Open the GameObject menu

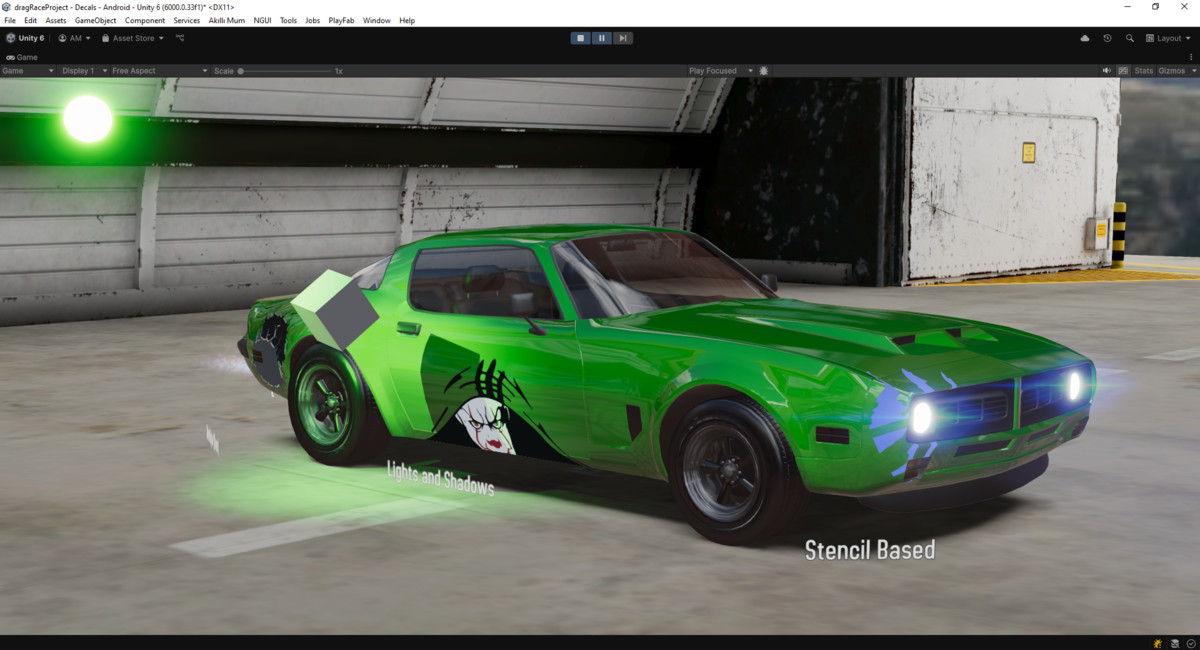click(x=96, y=20)
